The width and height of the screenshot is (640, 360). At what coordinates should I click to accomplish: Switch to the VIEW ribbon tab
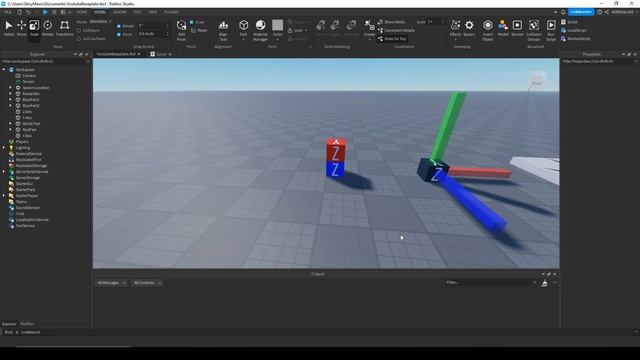pos(152,12)
